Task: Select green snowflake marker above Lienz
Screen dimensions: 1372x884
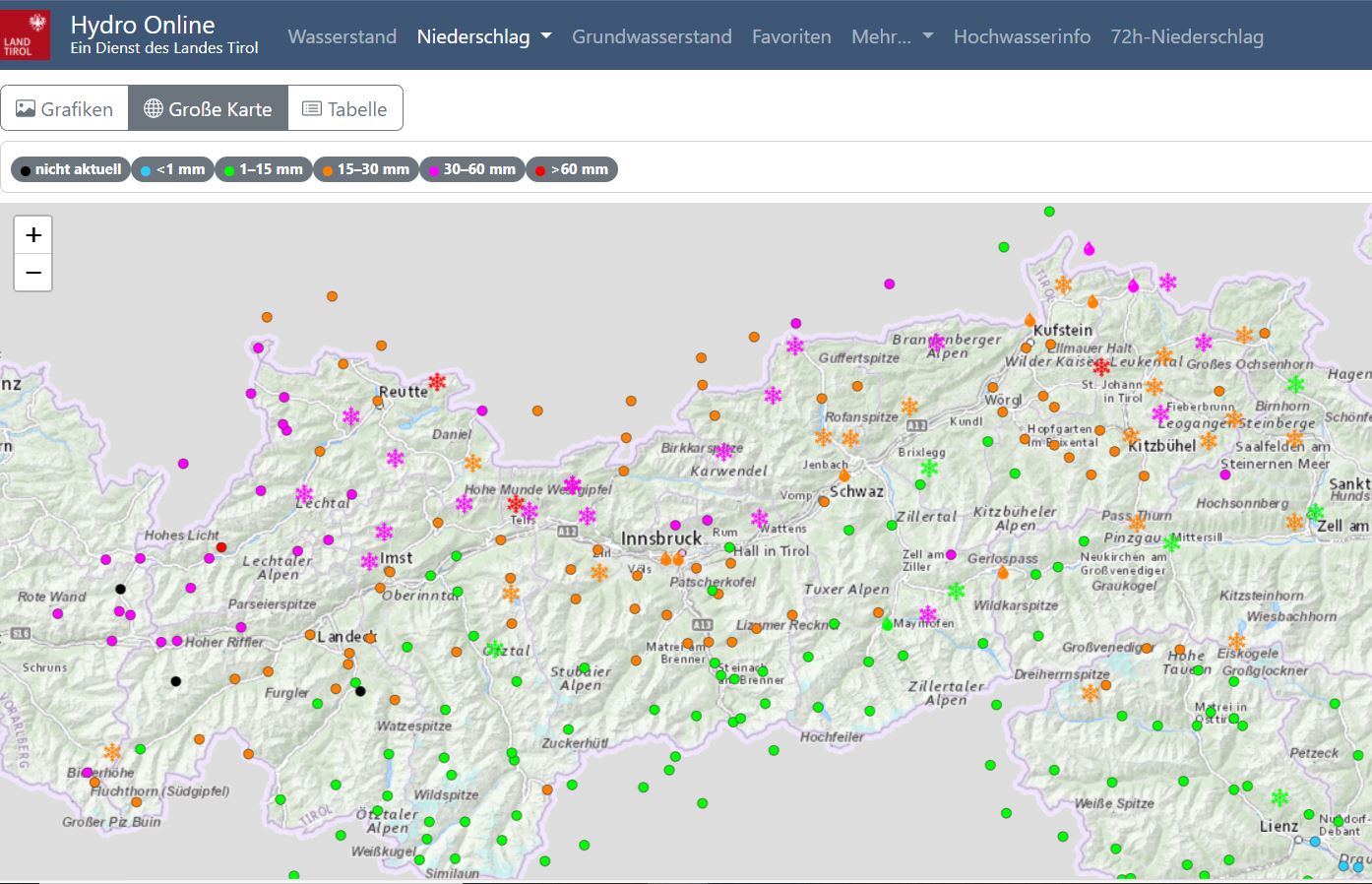Action: point(1279,796)
